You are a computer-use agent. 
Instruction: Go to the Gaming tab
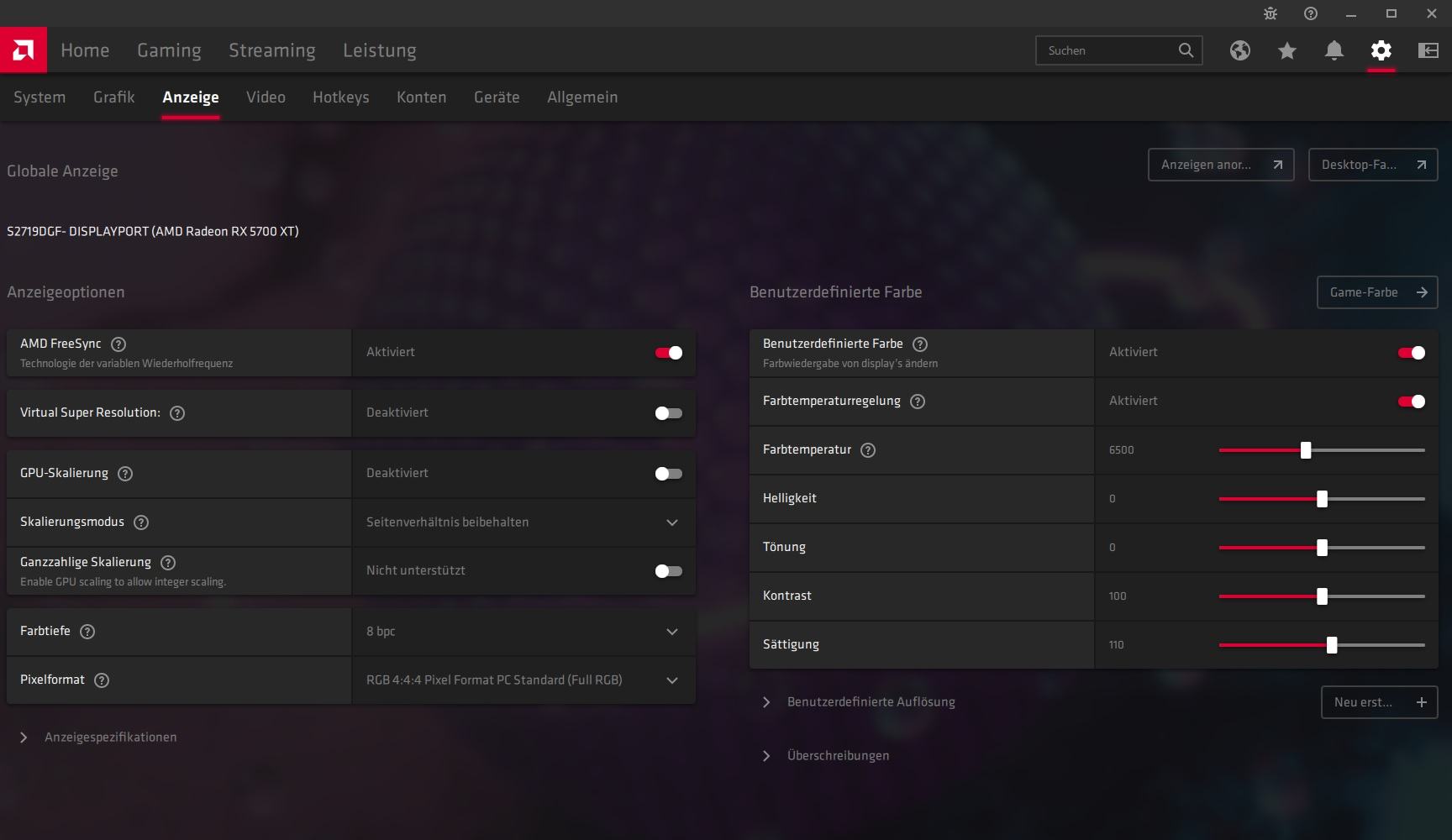pos(169,50)
